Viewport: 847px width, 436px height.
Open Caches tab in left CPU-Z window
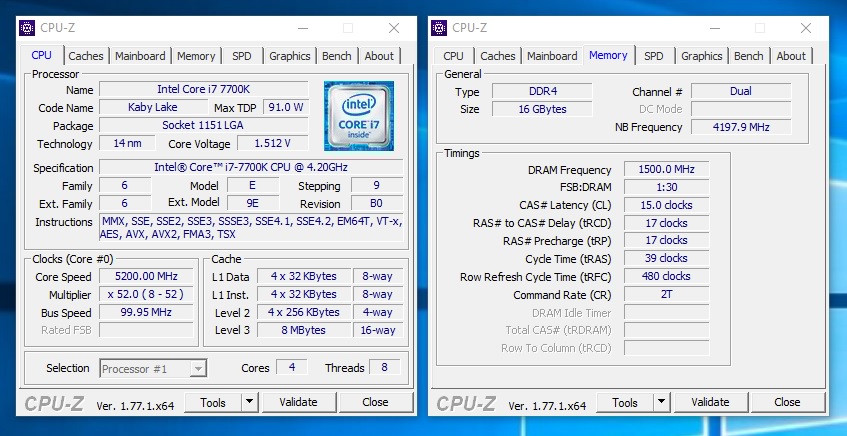tap(85, 56)
